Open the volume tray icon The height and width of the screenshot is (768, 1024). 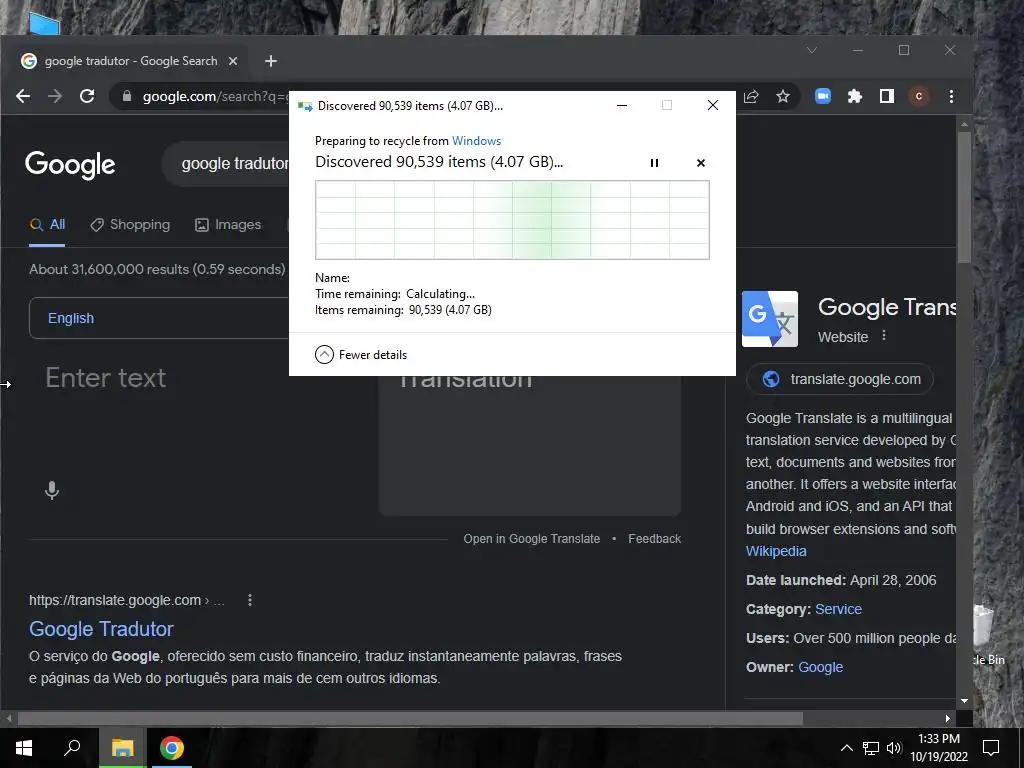894,748
